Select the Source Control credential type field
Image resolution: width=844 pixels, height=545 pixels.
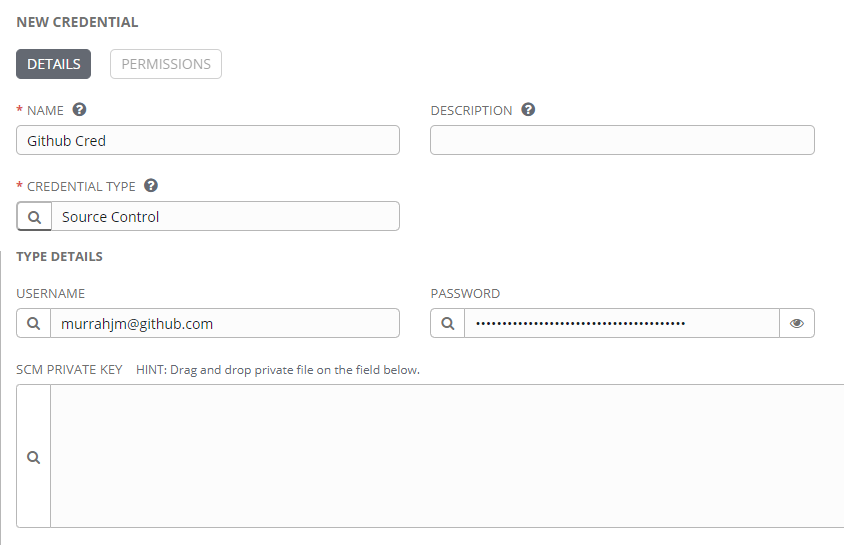[226, 216]
